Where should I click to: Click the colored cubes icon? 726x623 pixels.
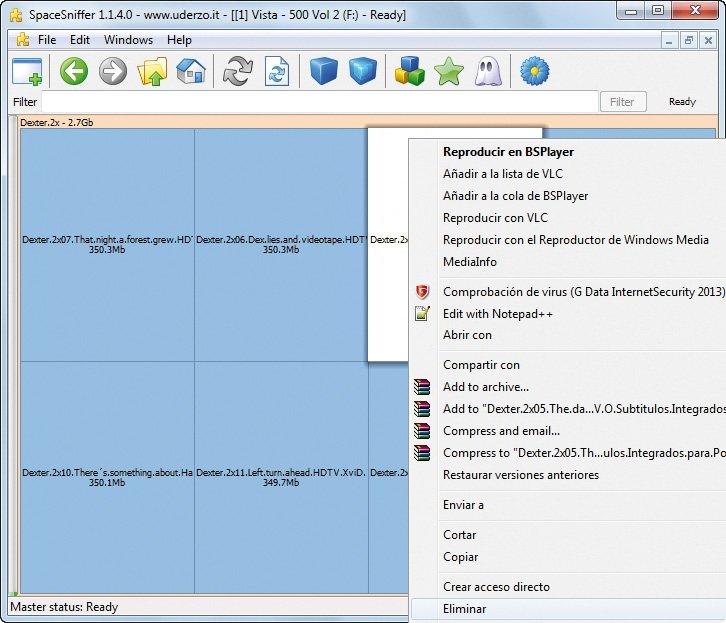[x=409, y=71]
